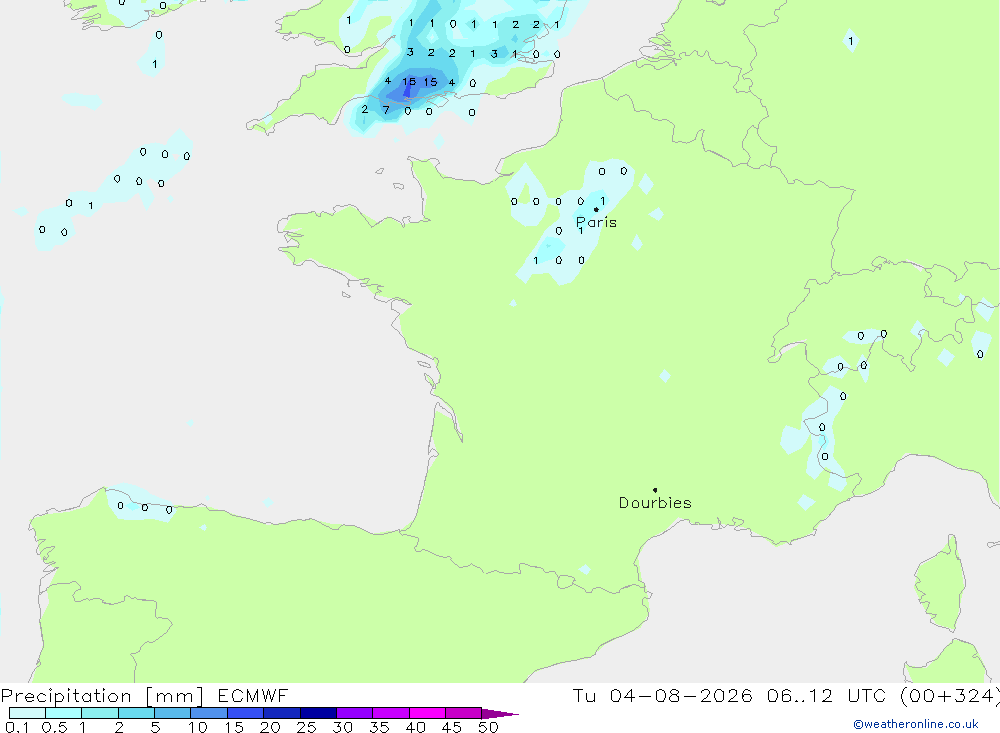Image resolution: width=1000 pixels, height=733 pixels.
Task: Click the 45 mm legend color swatch
Action: coord(464,713)
